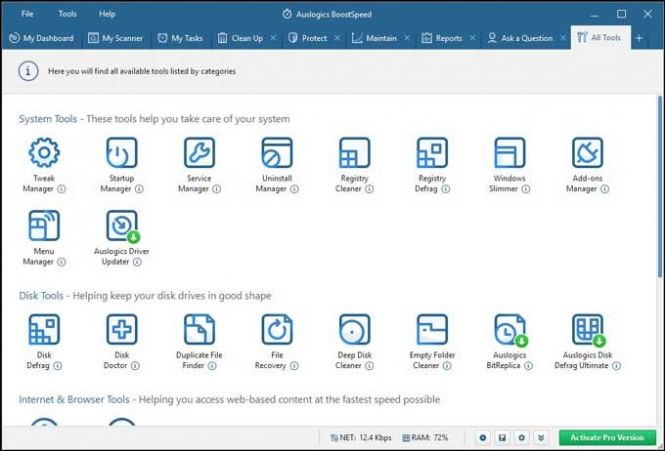This screenshot has height=451, width=665.
Task: Show info for Disk Defrag Ultimate
Action: tap(617, 366)
